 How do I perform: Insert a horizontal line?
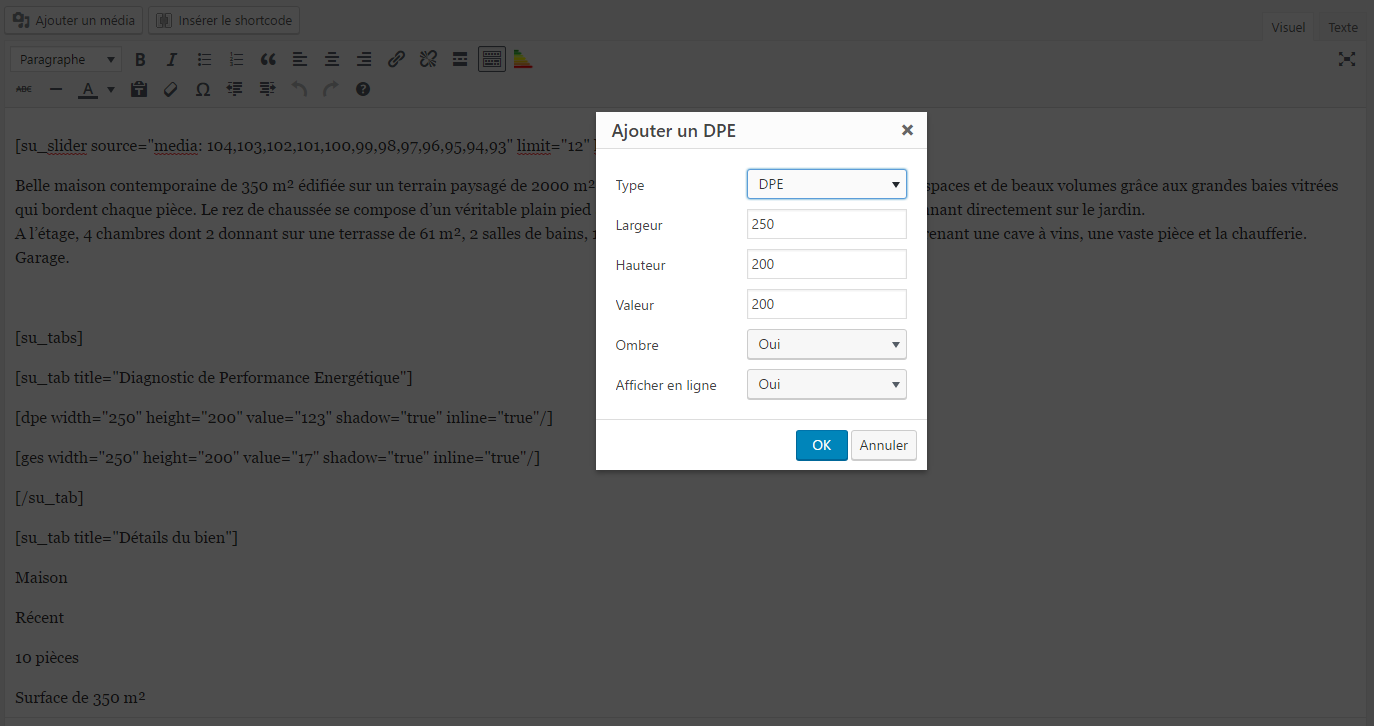click(56, 89)
